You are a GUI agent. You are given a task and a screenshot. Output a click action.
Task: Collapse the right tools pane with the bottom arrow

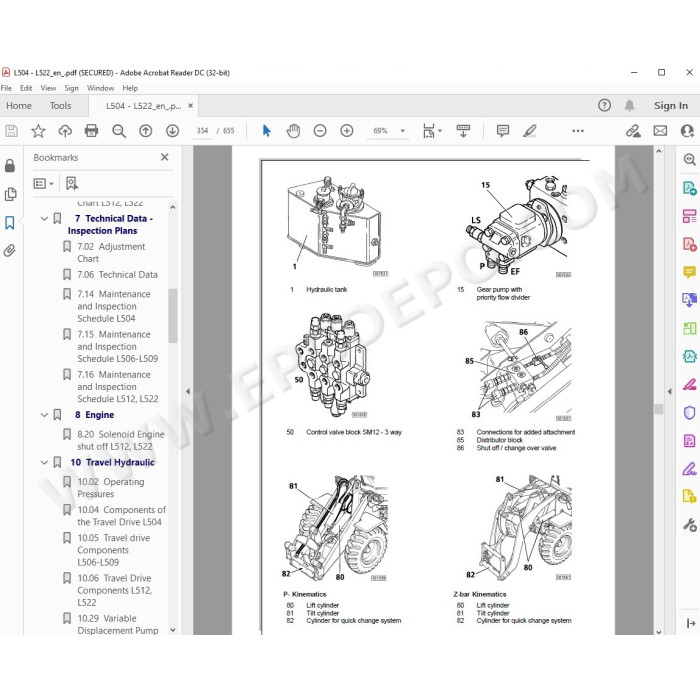click(x=690, y=623)
